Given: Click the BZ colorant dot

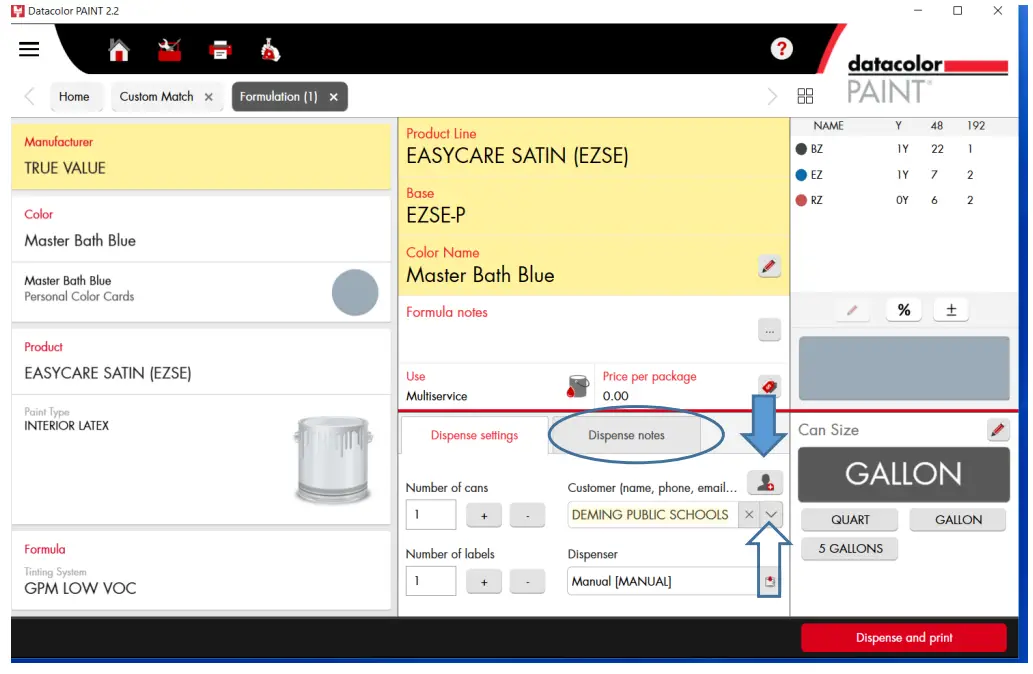Looking at the screenshot, I should 801,149.
